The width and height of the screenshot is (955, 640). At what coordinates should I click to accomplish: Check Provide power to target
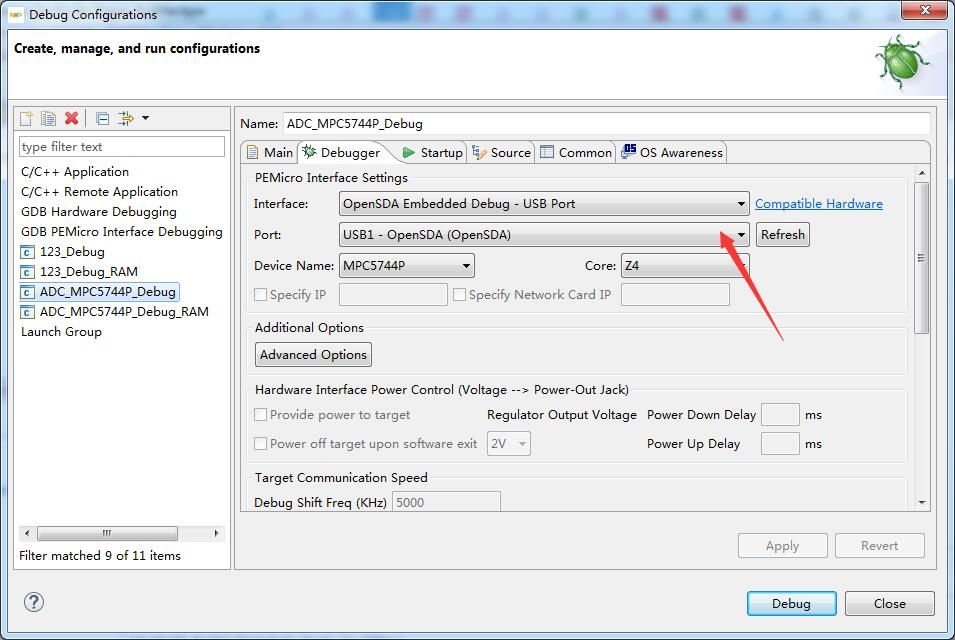pyautogui.click(x=260, y=415)
